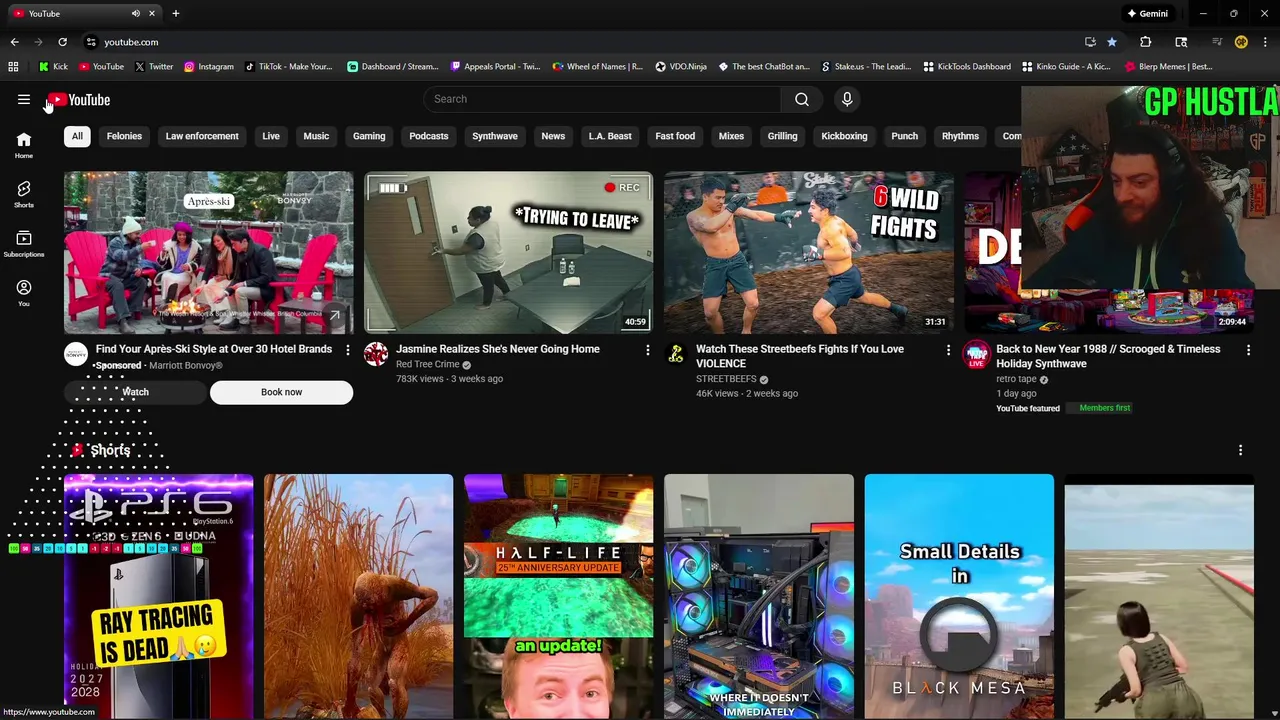This screenshot has width=1280, height=720.
Task: Play the 6 Wild Fights thumbnail
Action: (808, 252)
